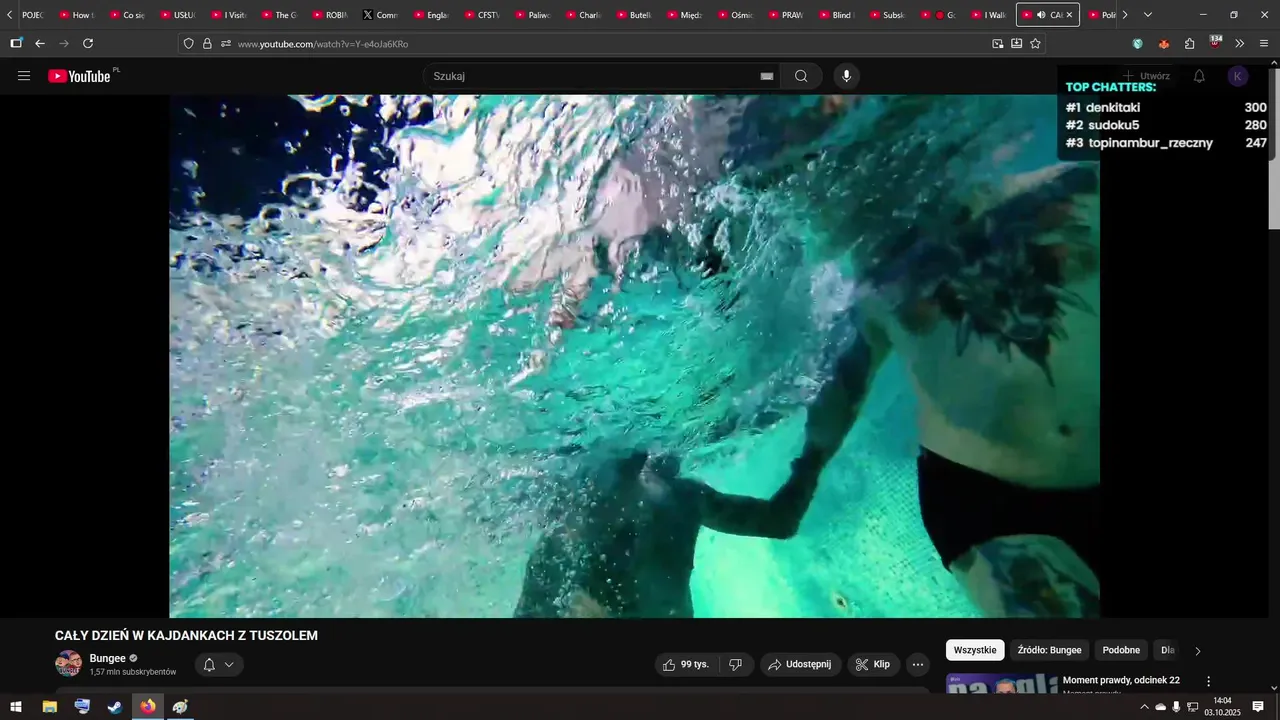The height and width of the screenshot is (720, 1280).
Task: Reload the page with refresh icon
Action: pos(88,44)
